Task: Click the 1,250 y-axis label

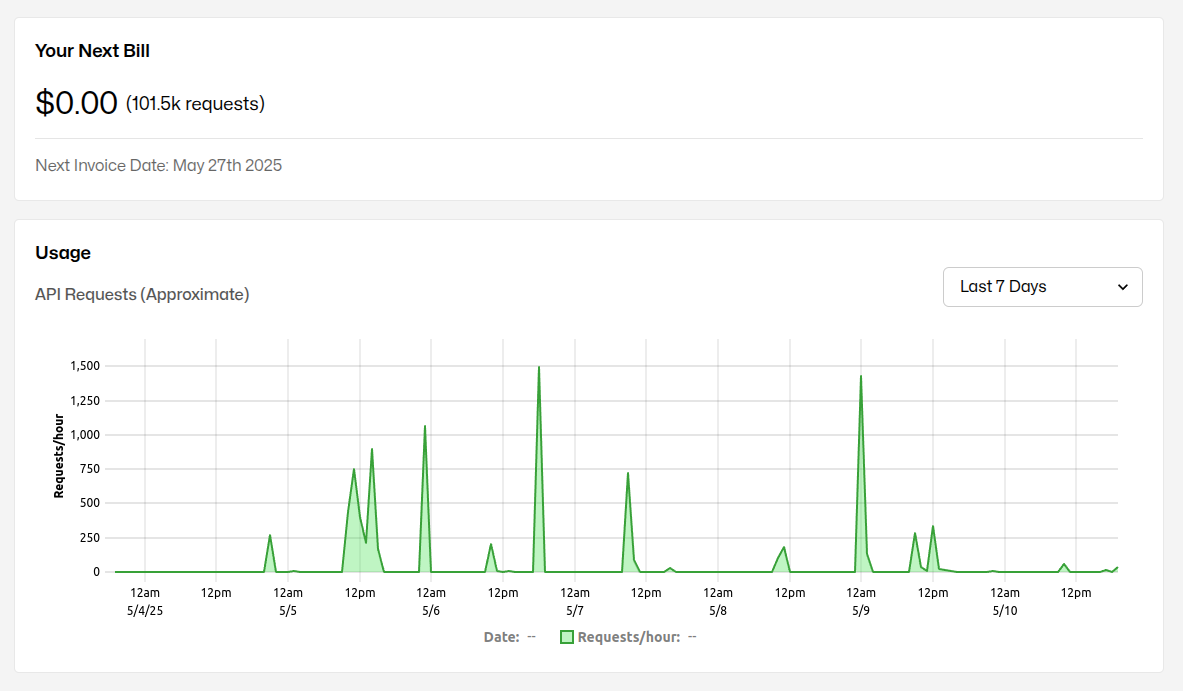Action: [x=84, y=401]
